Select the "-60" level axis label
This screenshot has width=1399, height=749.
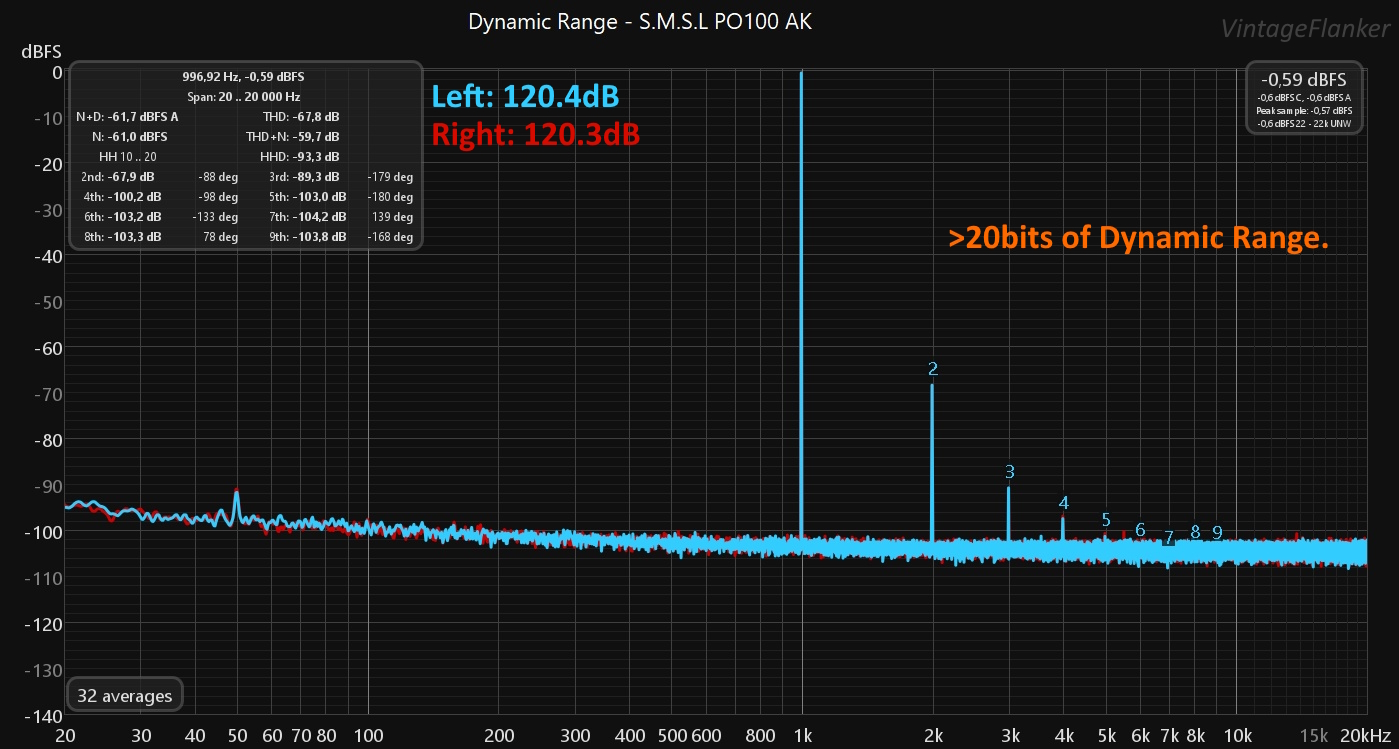point(46,348)
